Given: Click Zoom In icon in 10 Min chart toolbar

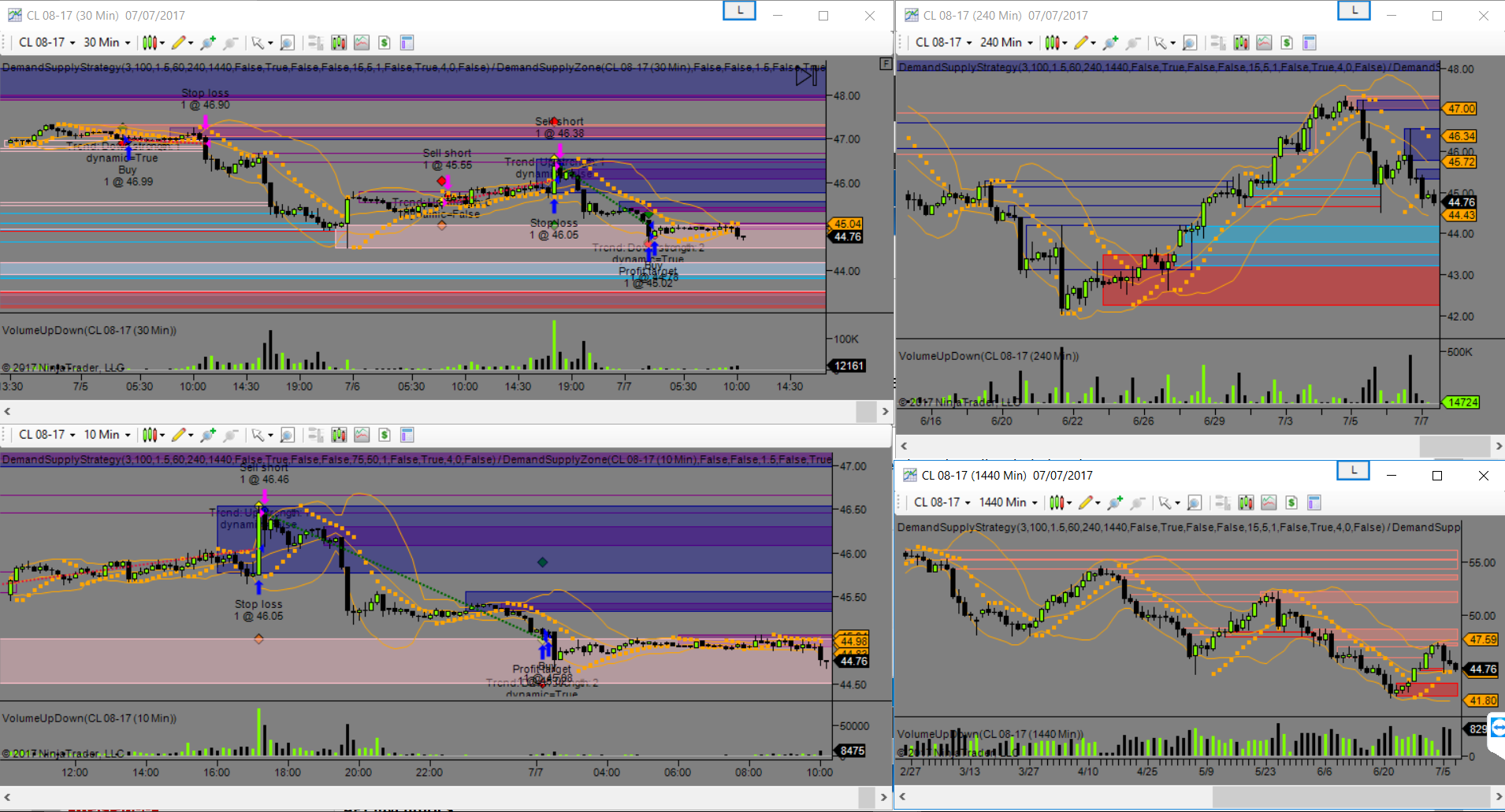Looking at the screenshot, I should coord(208,435).
